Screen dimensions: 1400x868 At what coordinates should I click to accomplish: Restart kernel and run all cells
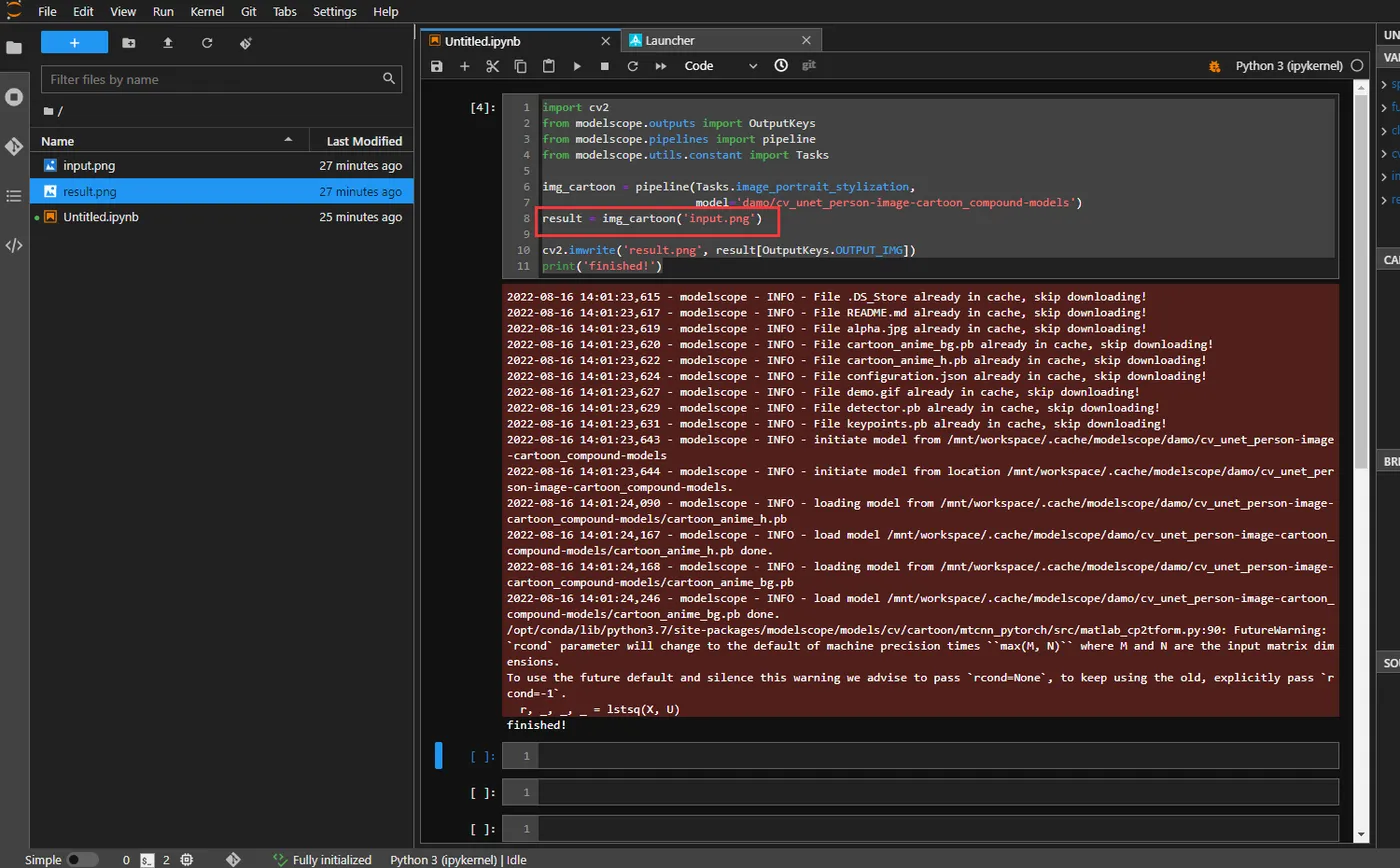[660, 66]
